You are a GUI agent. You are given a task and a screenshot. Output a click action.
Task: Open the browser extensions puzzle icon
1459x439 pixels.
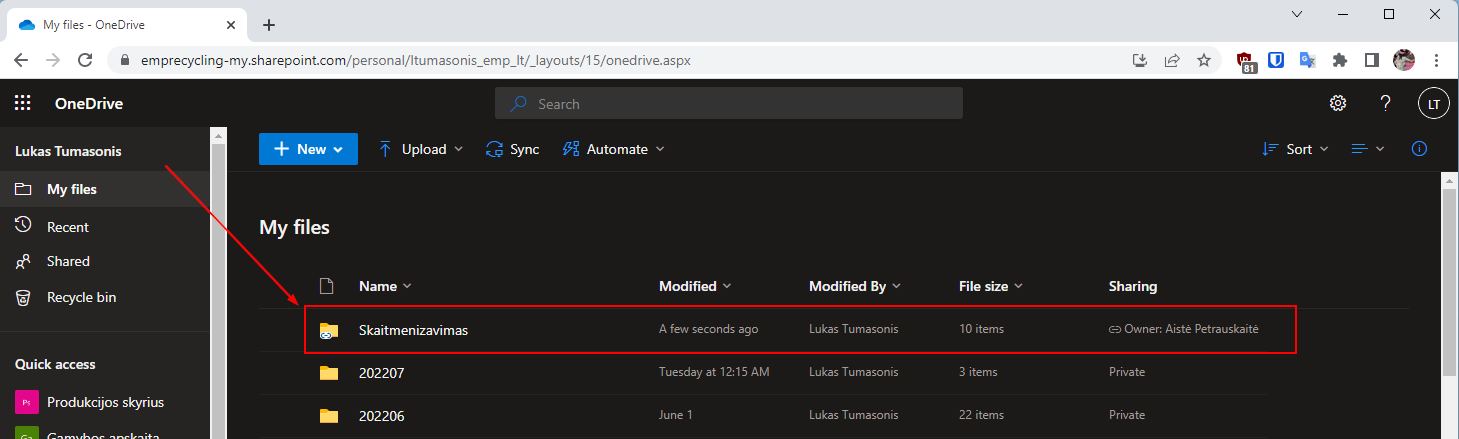(1340, 60)
